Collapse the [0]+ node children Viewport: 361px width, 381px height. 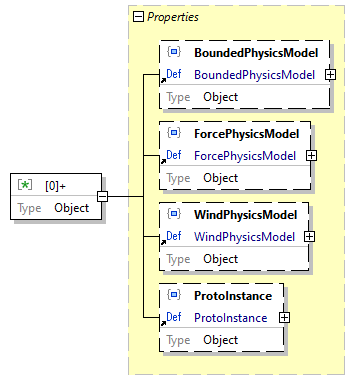click(x=102, y=196)
